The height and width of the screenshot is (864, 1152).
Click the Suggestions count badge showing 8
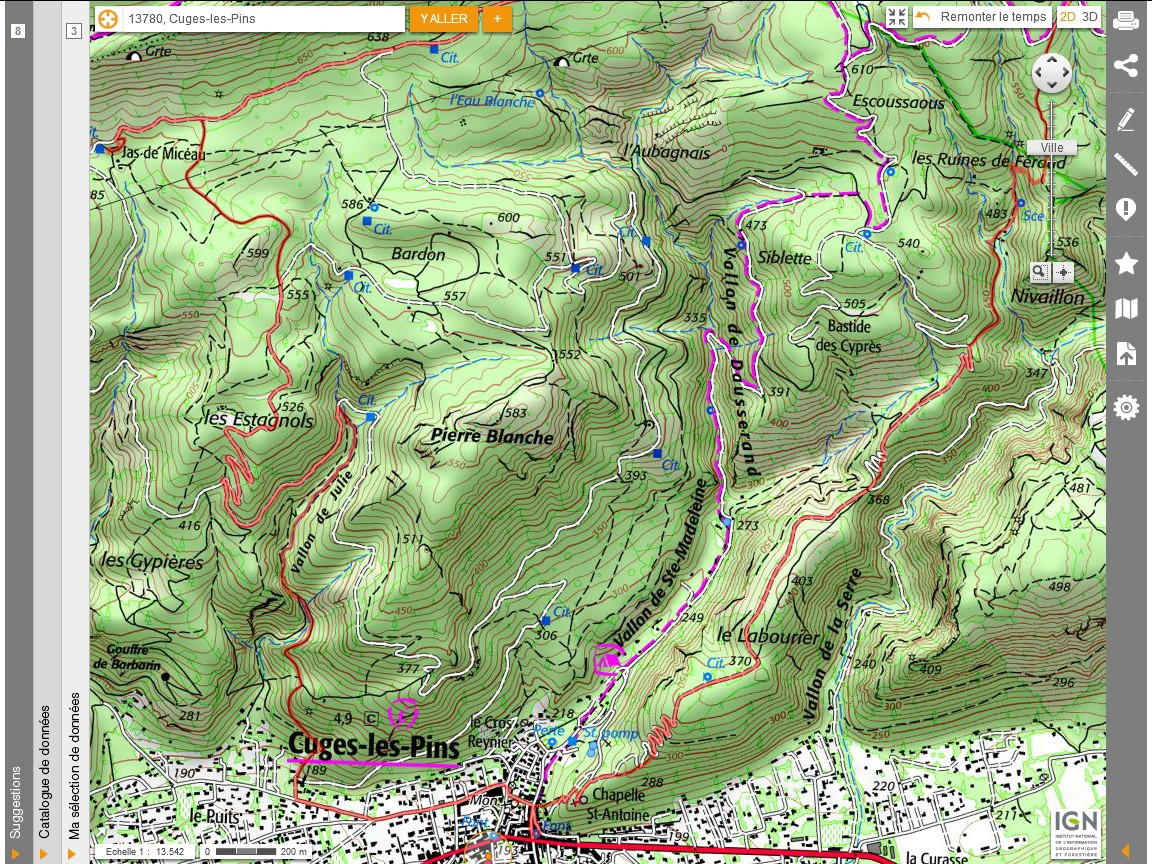[x=18, y=31]
